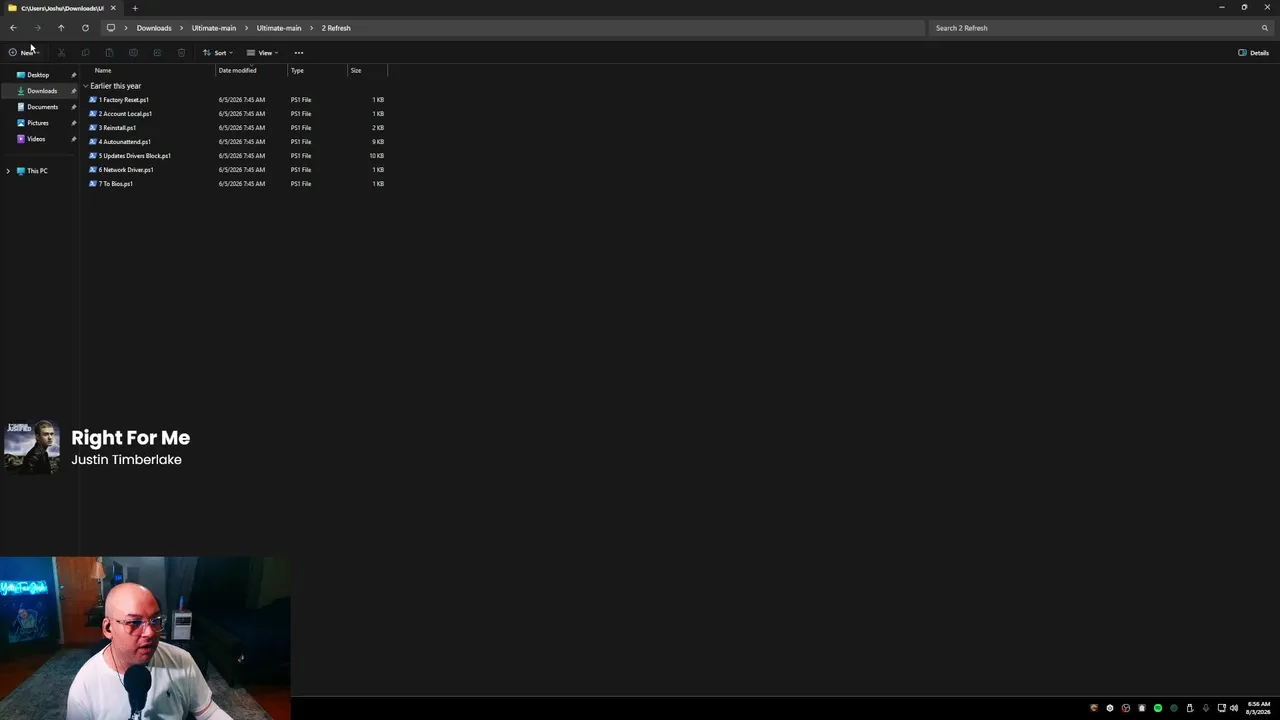The width and height of the screenshot is (1280, 720).
Task: Open the See more ellipsis menu
Action: 299,53
